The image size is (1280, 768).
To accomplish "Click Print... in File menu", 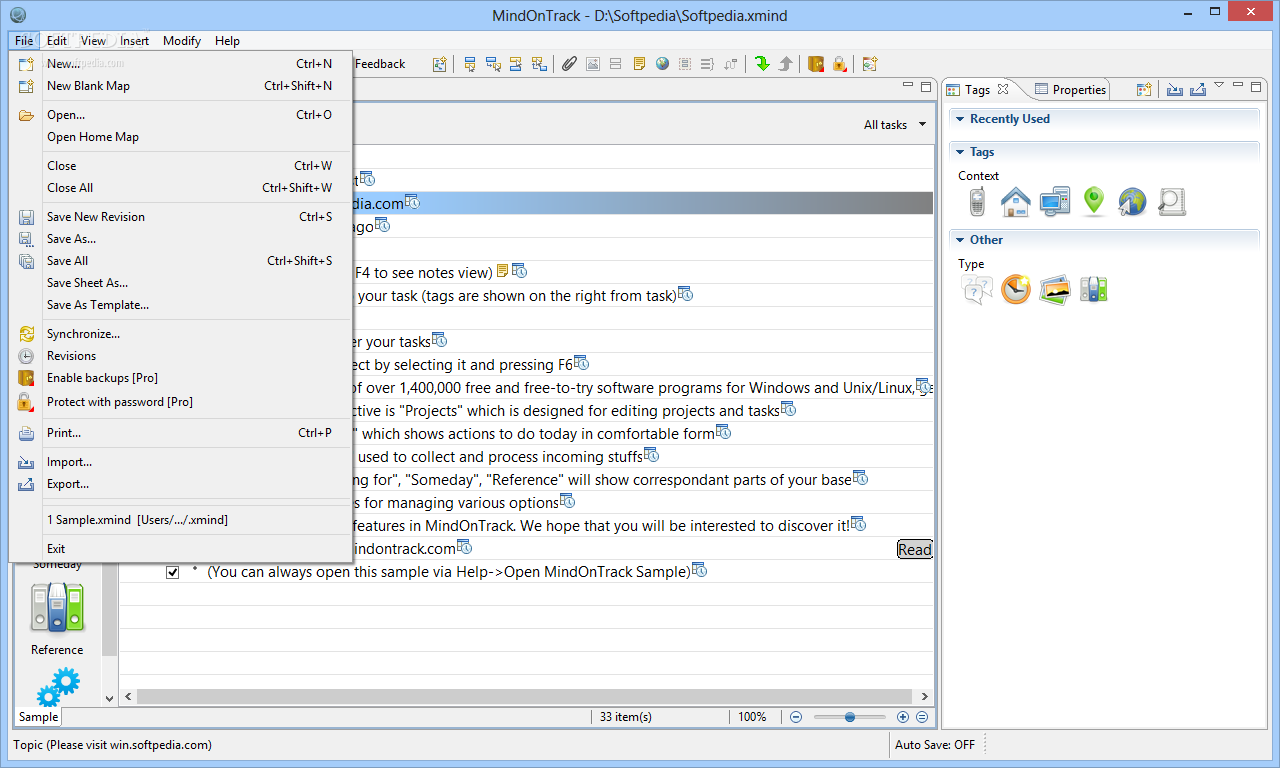I will click(181, 433).
